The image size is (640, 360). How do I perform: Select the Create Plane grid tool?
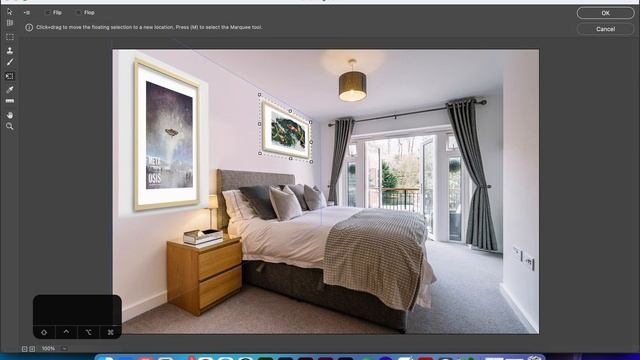tap(9, 23)
